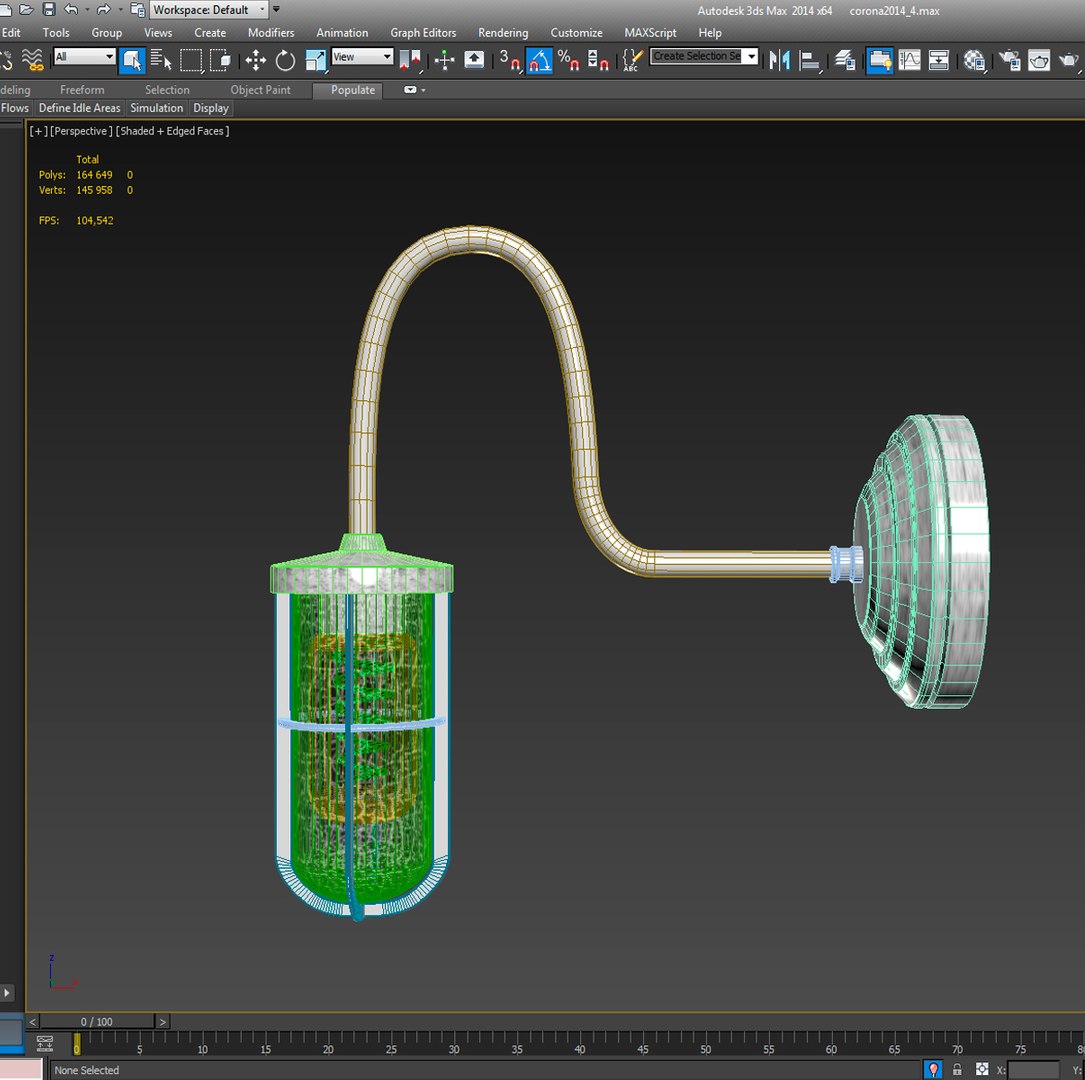
Task: Click the Bind to Space Warp tool
Action: click(32, 60)
